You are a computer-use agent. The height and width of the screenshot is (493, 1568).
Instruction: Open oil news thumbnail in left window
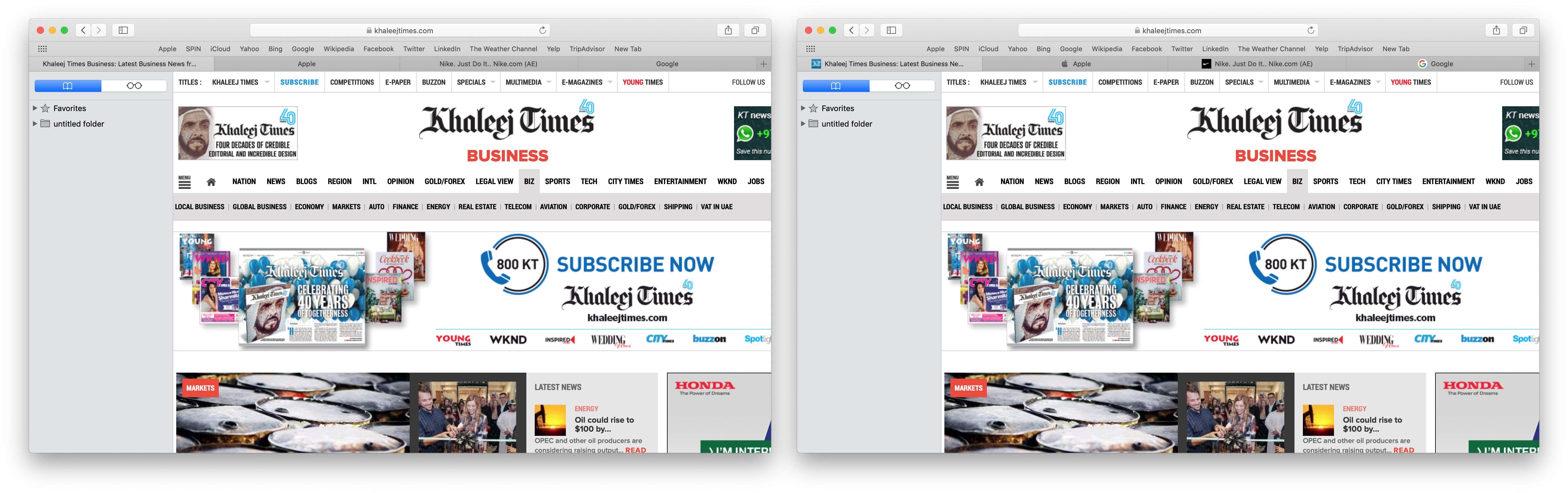pos(550,420)
